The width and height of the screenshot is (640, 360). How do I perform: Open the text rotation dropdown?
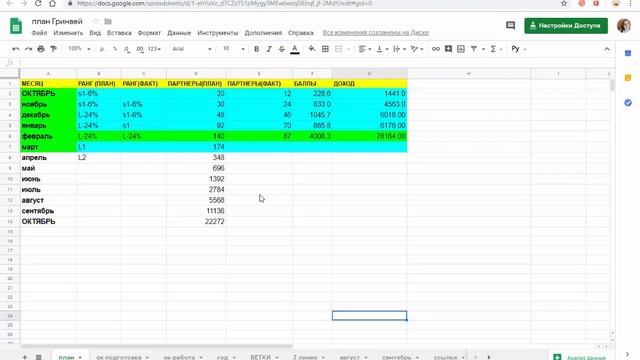point(417,49)
